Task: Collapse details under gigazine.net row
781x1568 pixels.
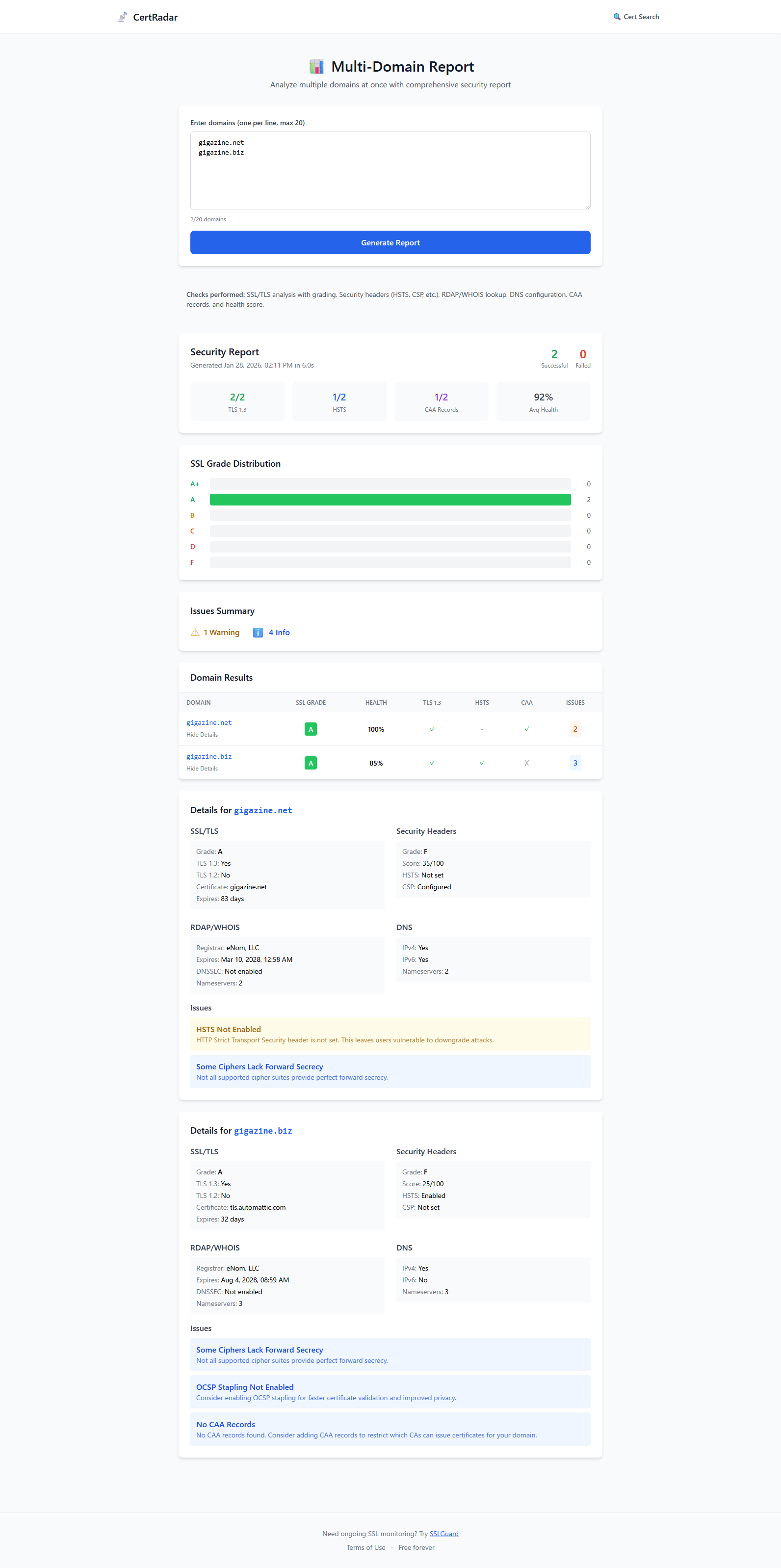Action: [x=202, y=735]
